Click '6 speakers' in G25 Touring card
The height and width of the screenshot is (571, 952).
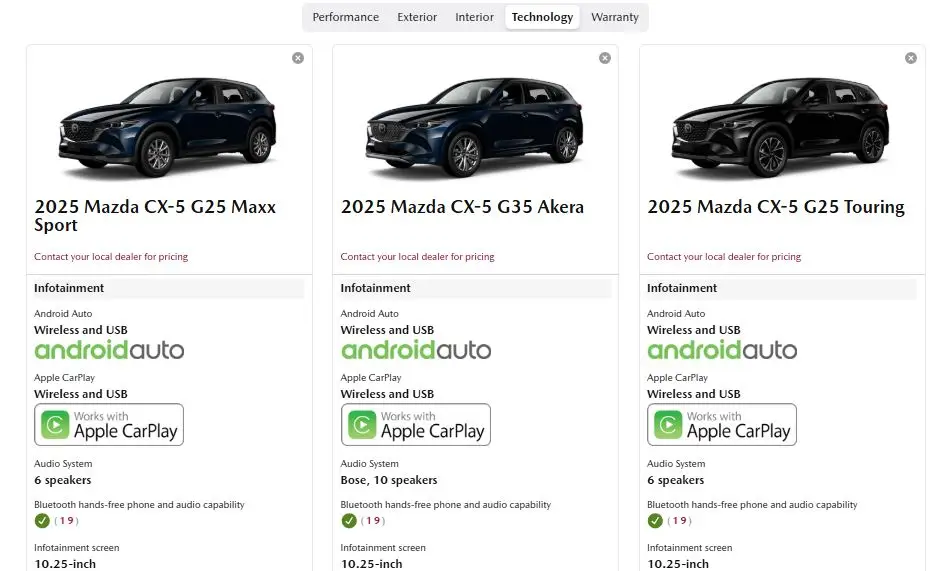676,480
